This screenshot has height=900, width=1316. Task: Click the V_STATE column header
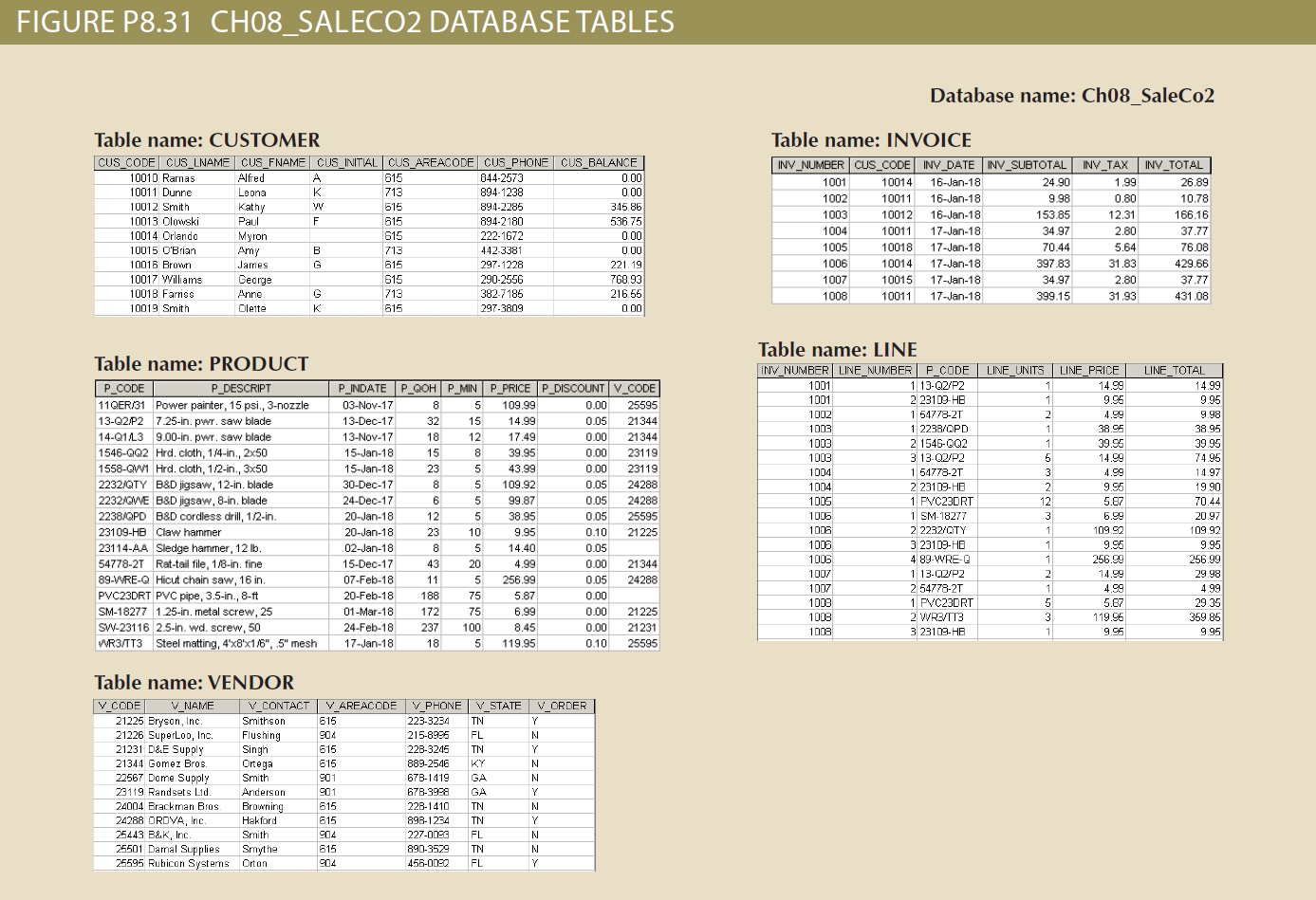500,706
